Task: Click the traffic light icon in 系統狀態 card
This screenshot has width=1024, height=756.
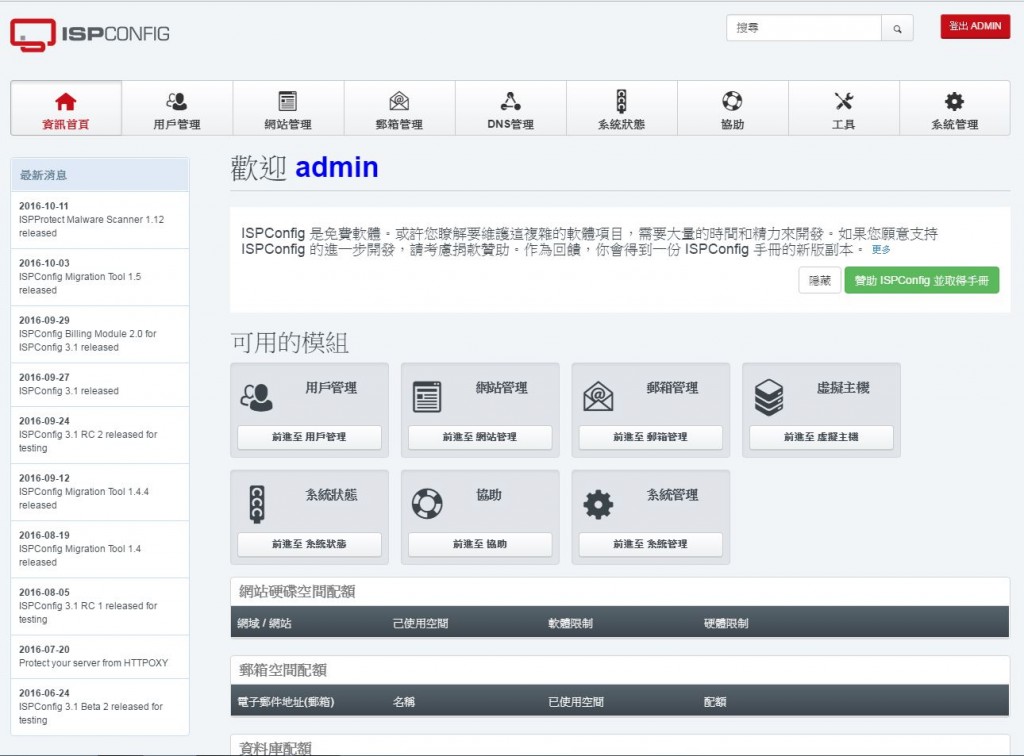Action: (257, 504)
